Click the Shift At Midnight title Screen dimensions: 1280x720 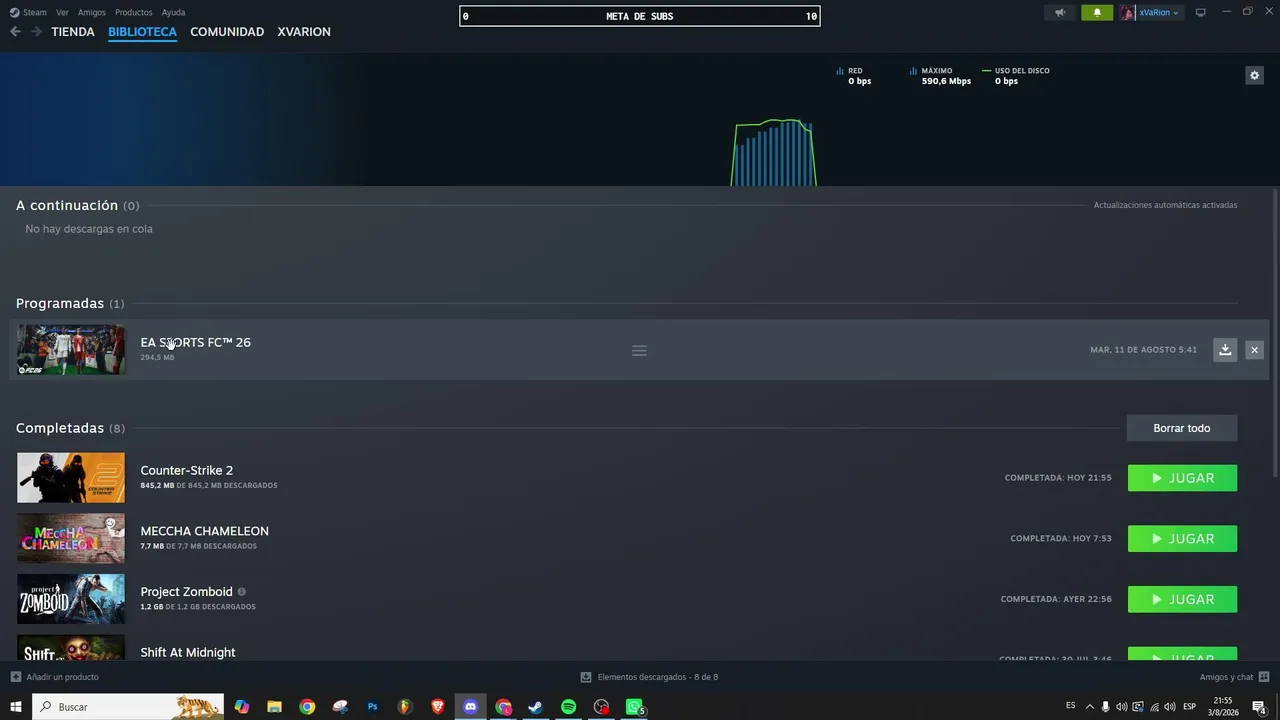[x=188, y=652]
